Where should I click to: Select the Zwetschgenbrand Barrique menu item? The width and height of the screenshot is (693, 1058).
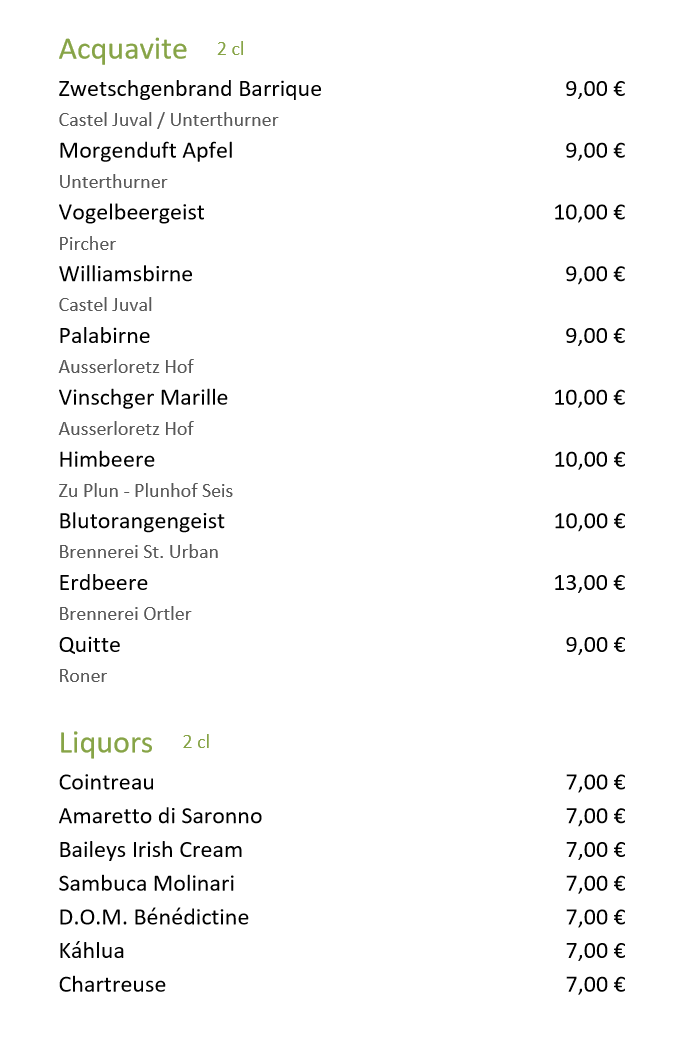[190, 89]
